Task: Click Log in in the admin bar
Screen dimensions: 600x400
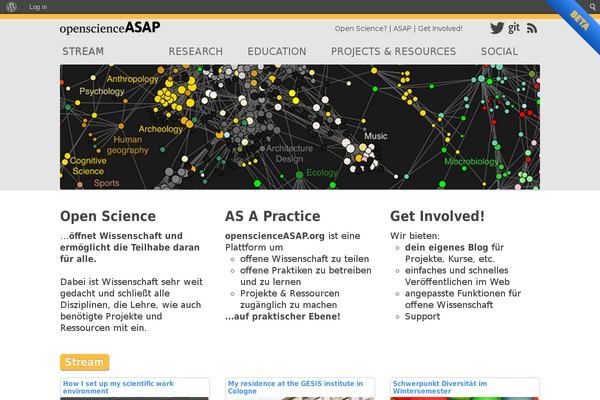Action: (x=38, y=7)
